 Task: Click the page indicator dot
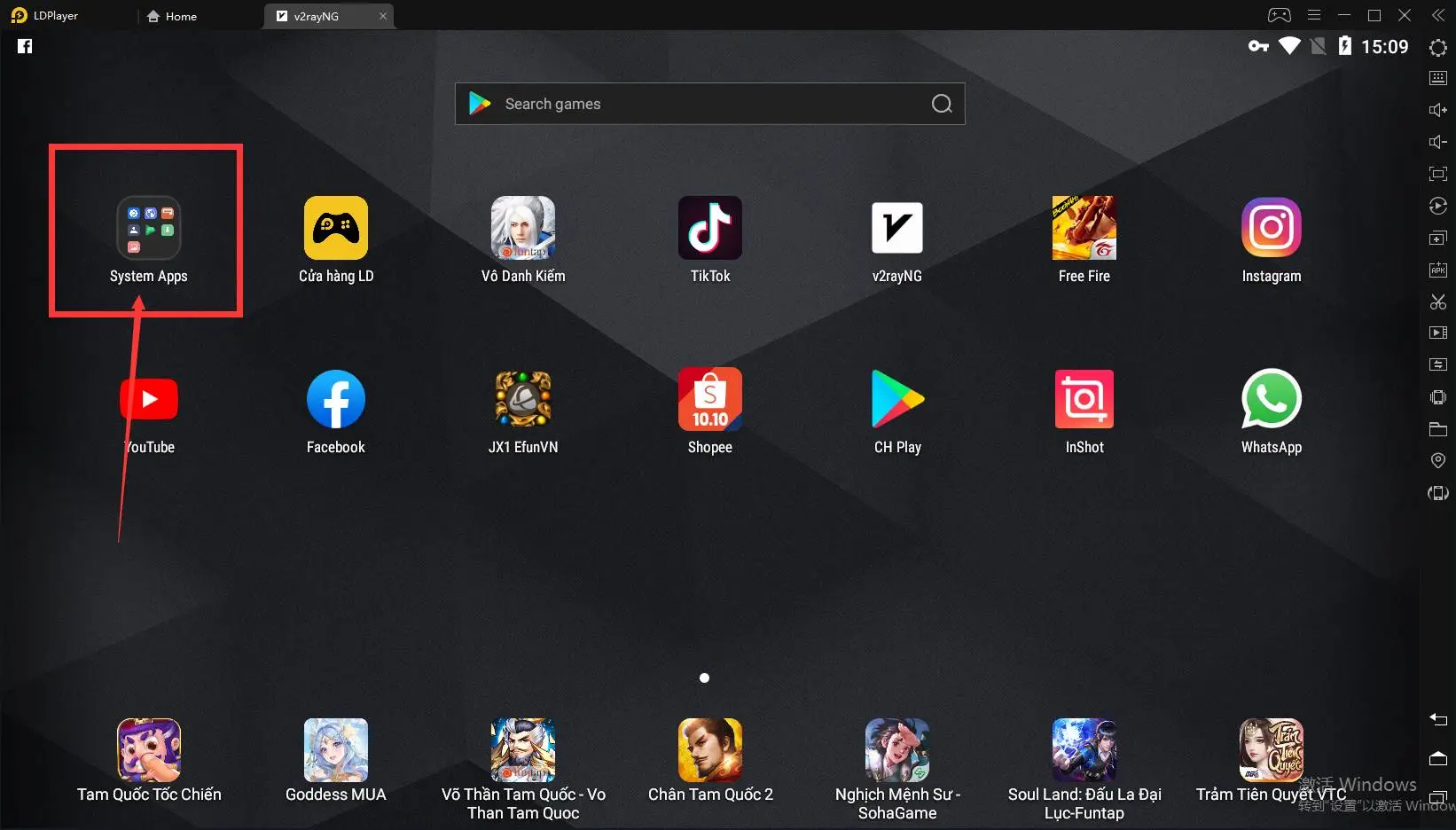tap(704, 677)
